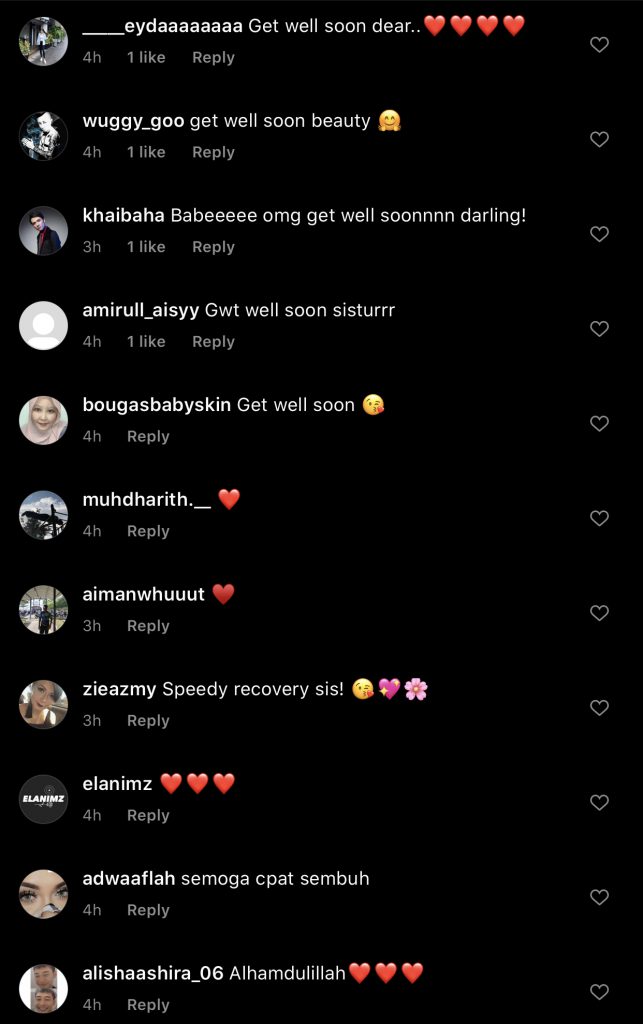
Task: Toggle like on ____eydaaaaaaaa's comment
Action: (x=599, y=44)
